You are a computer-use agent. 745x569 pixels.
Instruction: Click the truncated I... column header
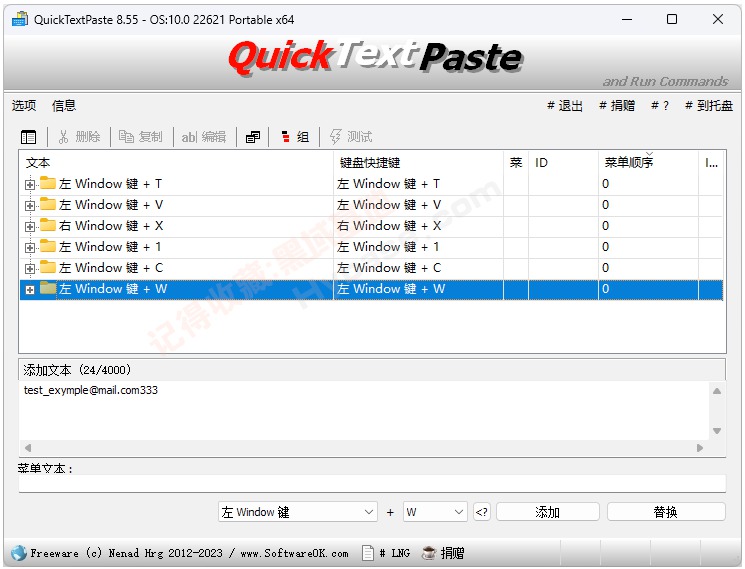coord(711,162)
